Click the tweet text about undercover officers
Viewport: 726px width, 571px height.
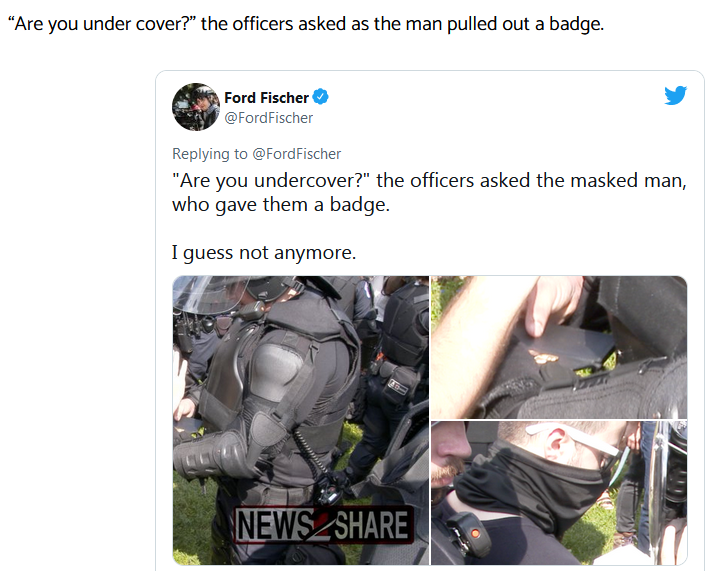(x=429, y=192)
